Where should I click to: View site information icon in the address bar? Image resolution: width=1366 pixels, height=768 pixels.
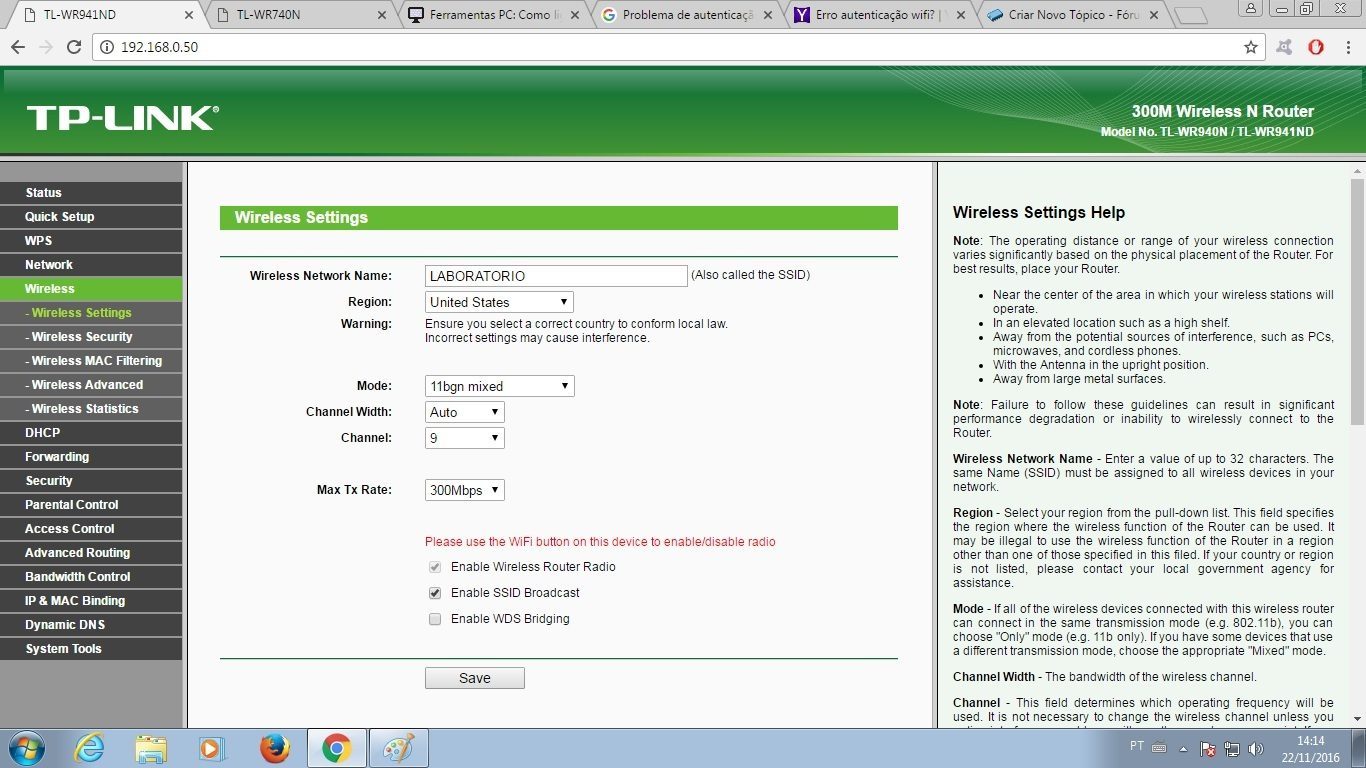[x=108, y=47]
